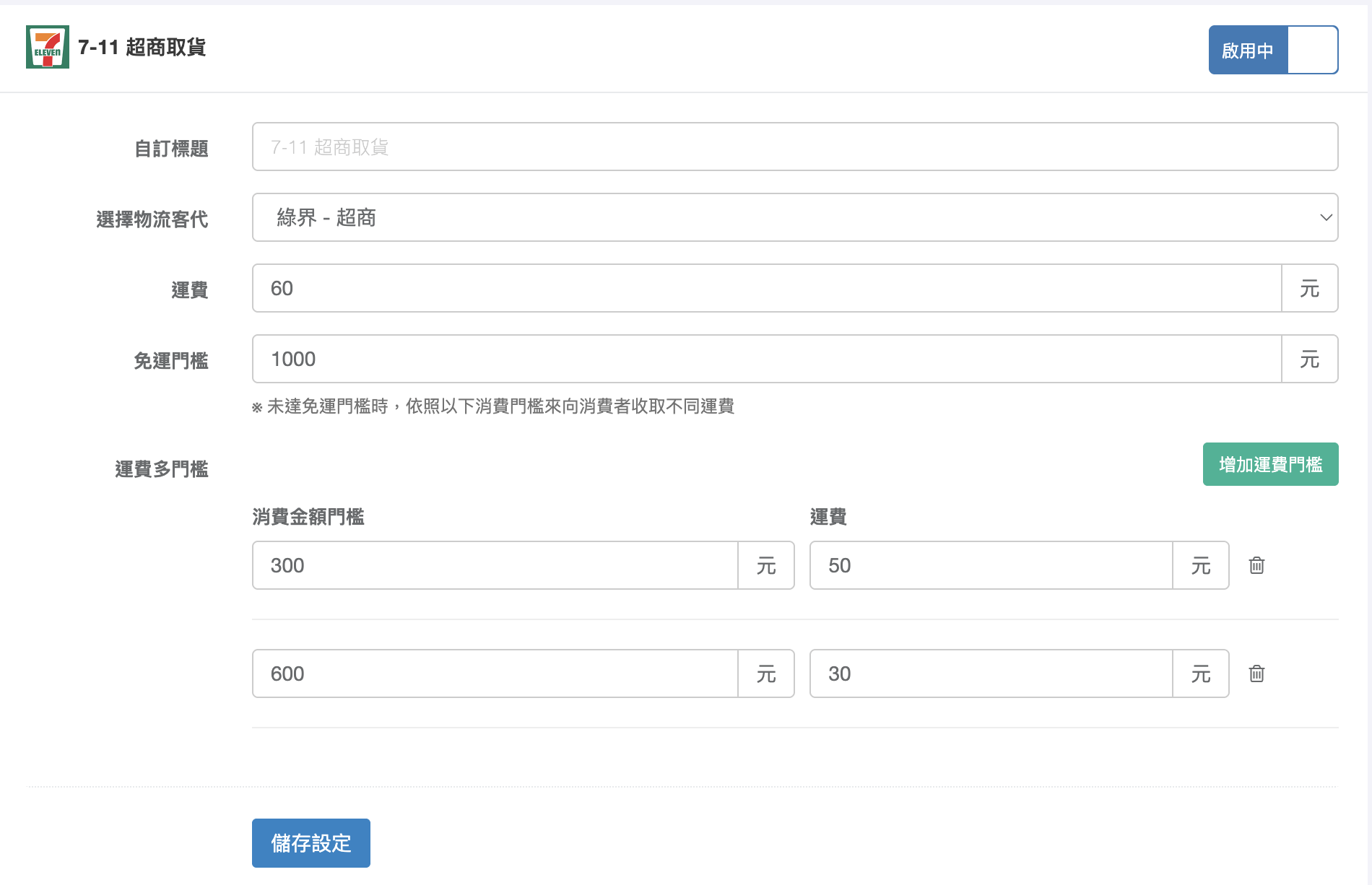The image size is (1372, 885).
Task: Click the trash icon beside the 50 元 fee
Action: pos(1256,566)
